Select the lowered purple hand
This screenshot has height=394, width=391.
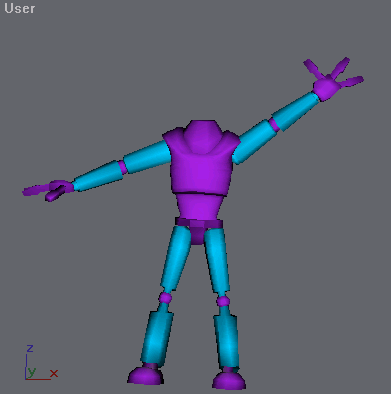48,190
